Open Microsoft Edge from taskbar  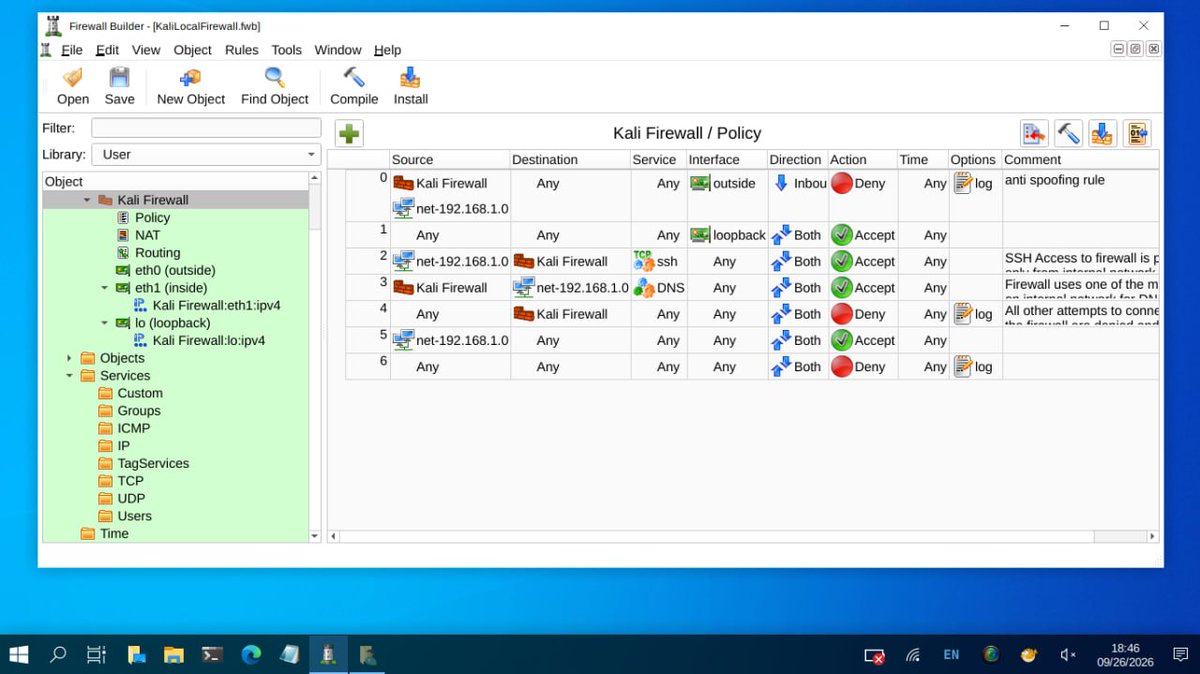point(251,655)
